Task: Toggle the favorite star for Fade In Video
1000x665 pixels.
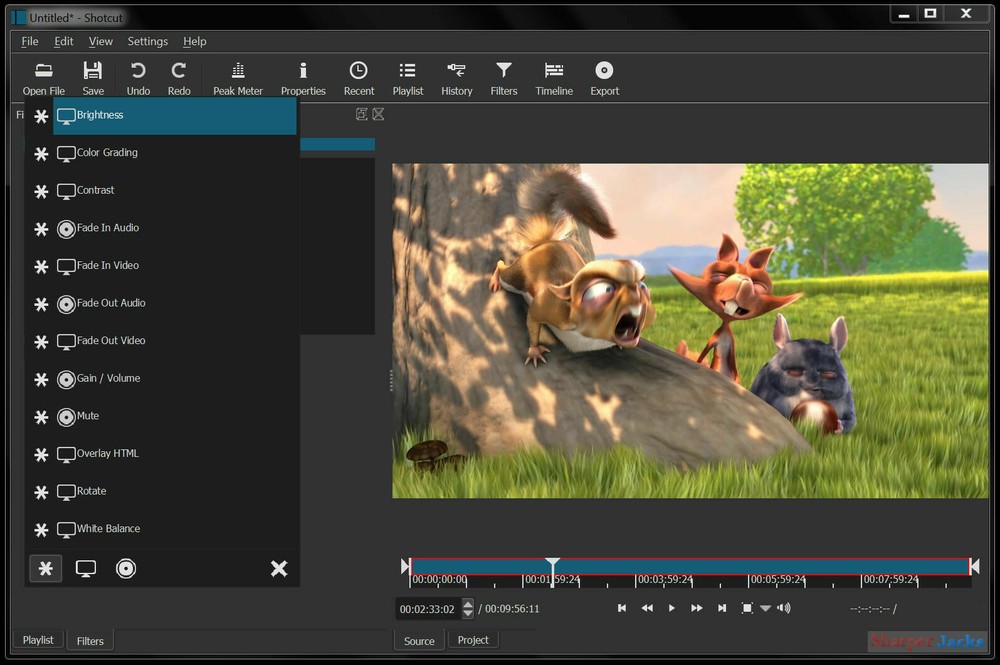Action: pyautogui.click(x=42, y=267)
